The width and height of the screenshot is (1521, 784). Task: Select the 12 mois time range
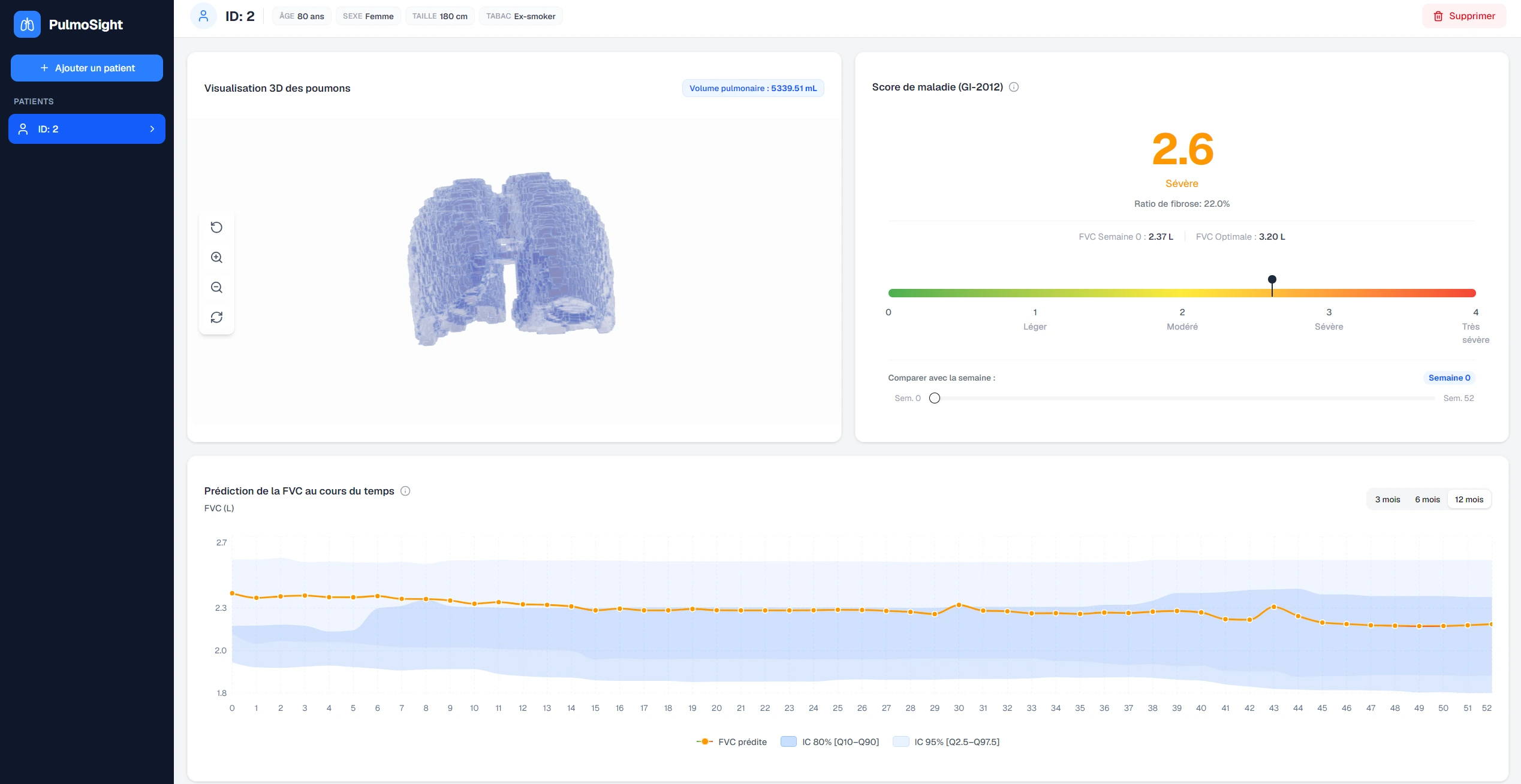(x=1469, y=499)
